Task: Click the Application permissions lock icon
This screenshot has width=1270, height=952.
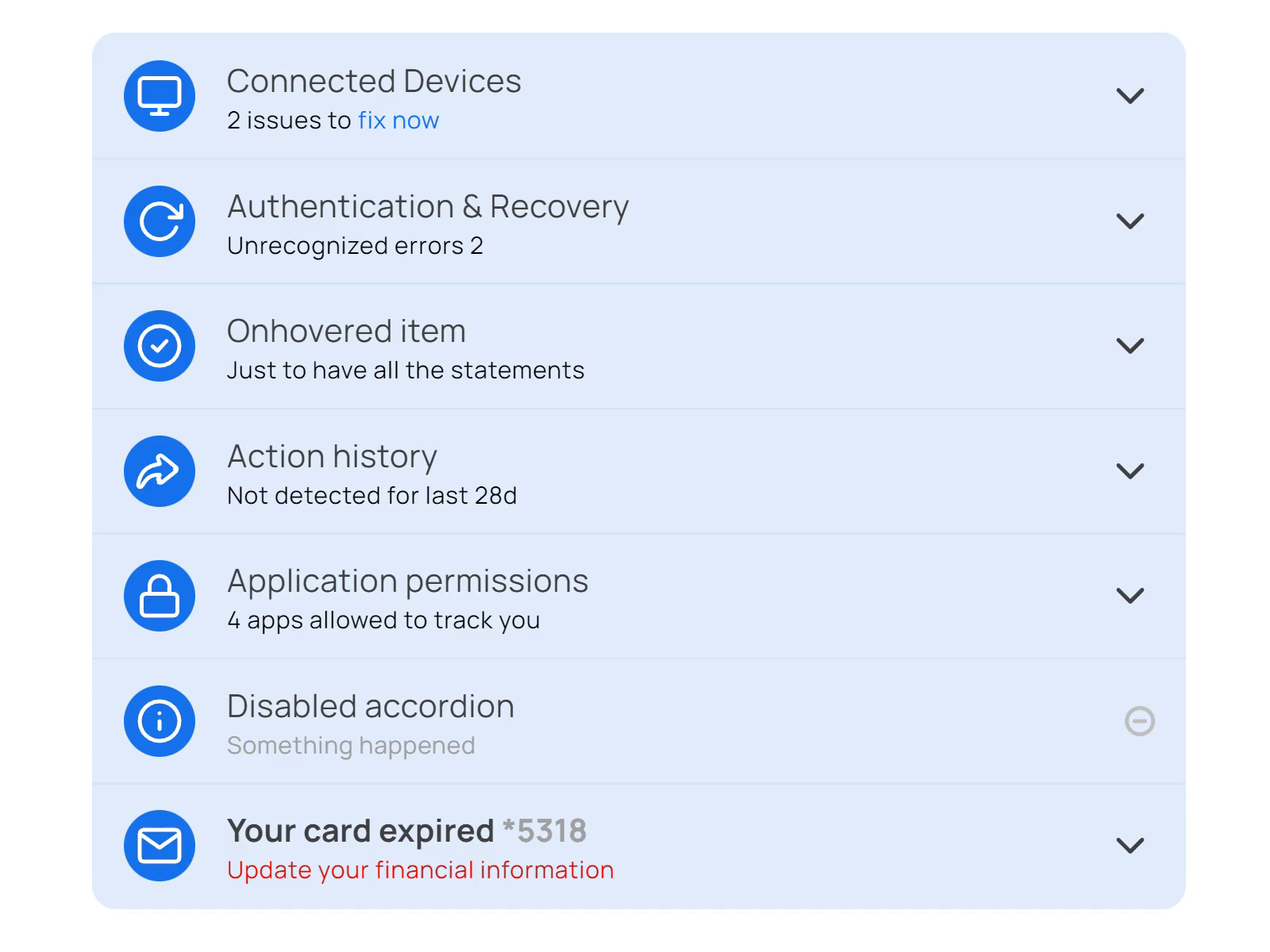Action: pyautogui.click(x=160, y=596)
